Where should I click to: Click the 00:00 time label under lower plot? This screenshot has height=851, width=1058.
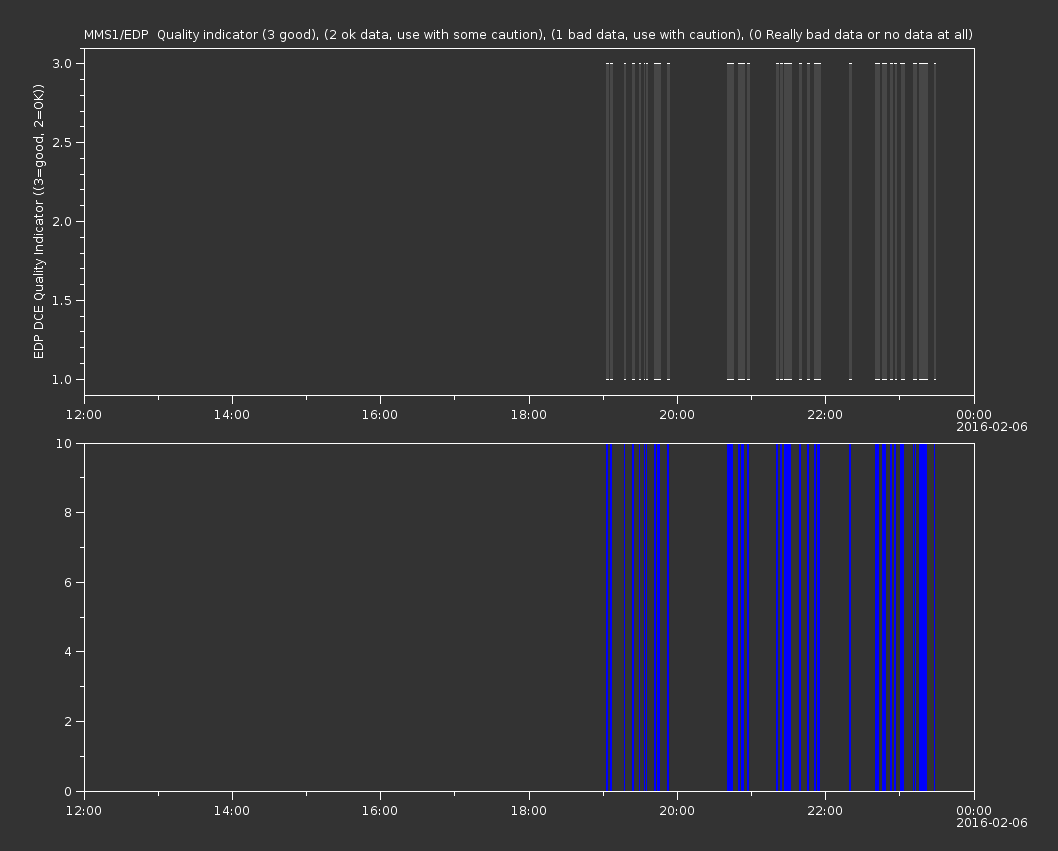[x=974, y=811]
